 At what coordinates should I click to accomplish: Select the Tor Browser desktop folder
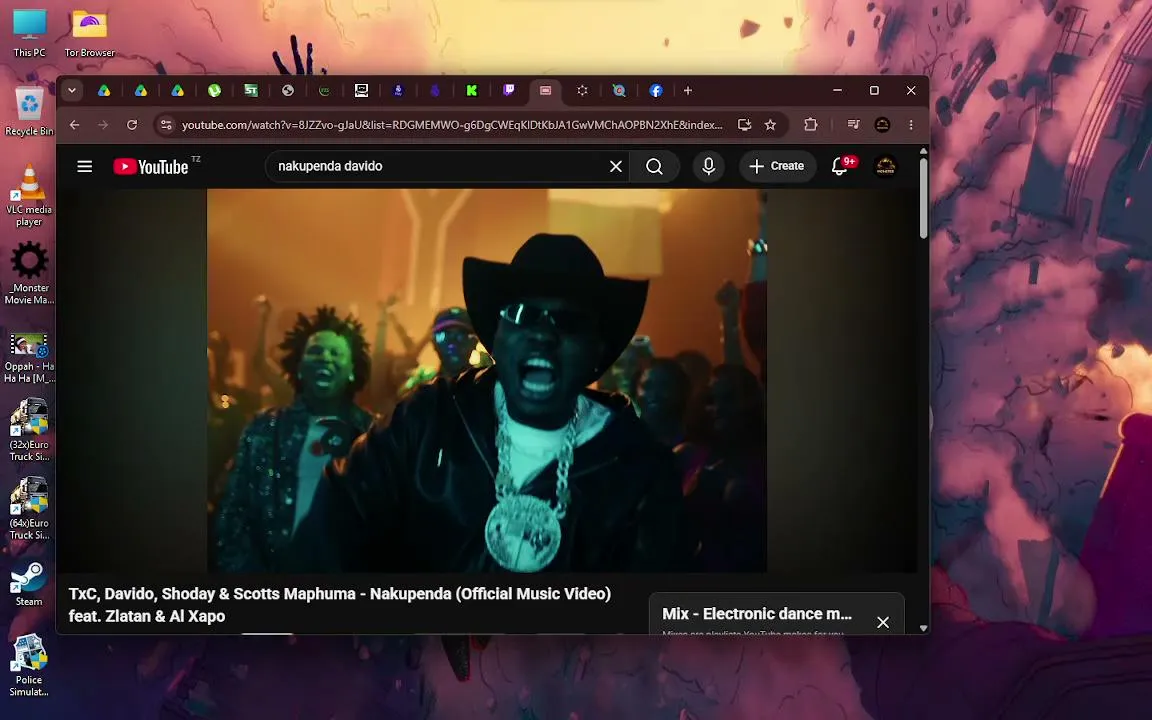click(x=90, y=34)
